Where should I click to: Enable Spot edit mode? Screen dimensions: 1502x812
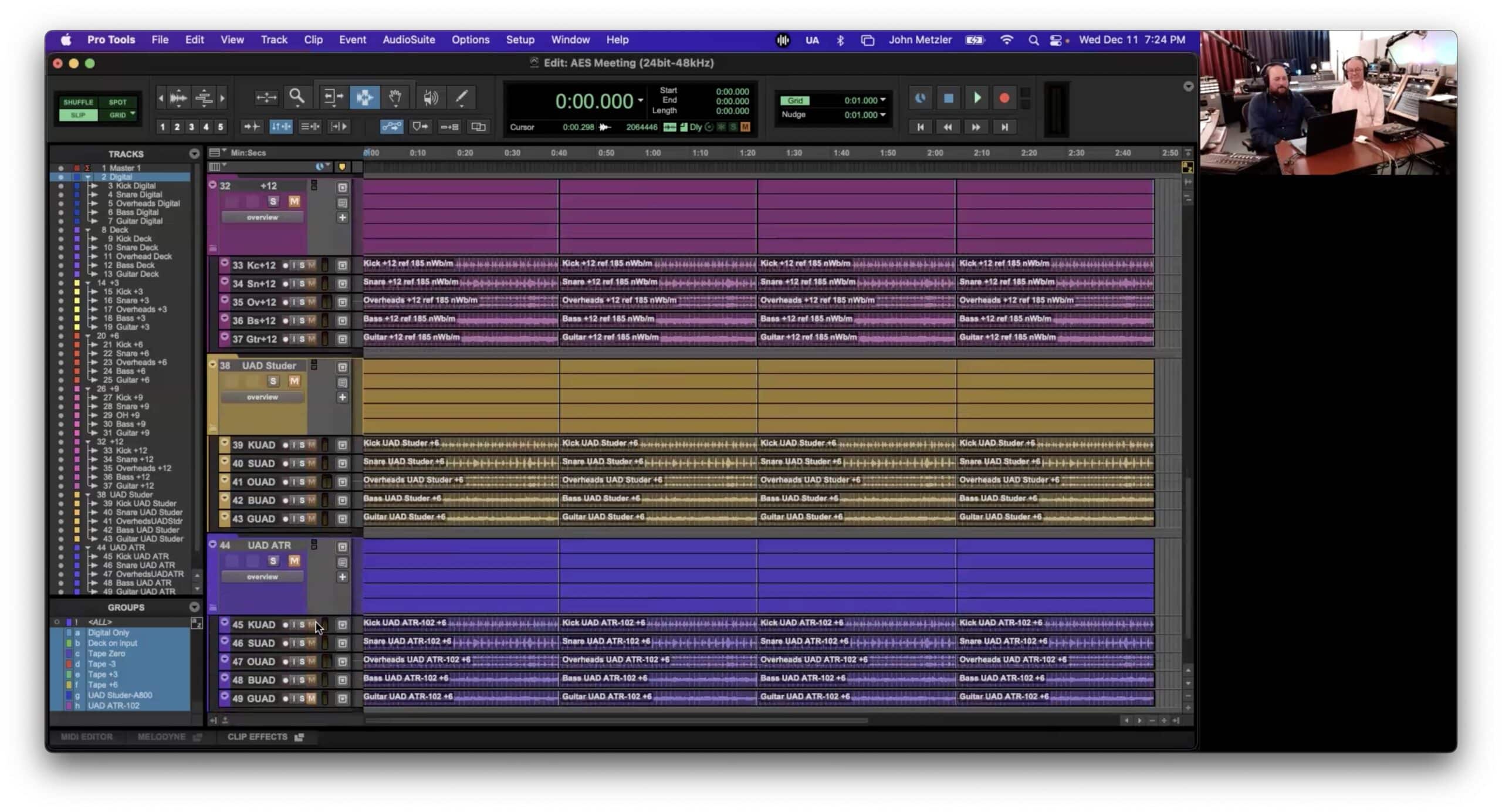point(117,102)
